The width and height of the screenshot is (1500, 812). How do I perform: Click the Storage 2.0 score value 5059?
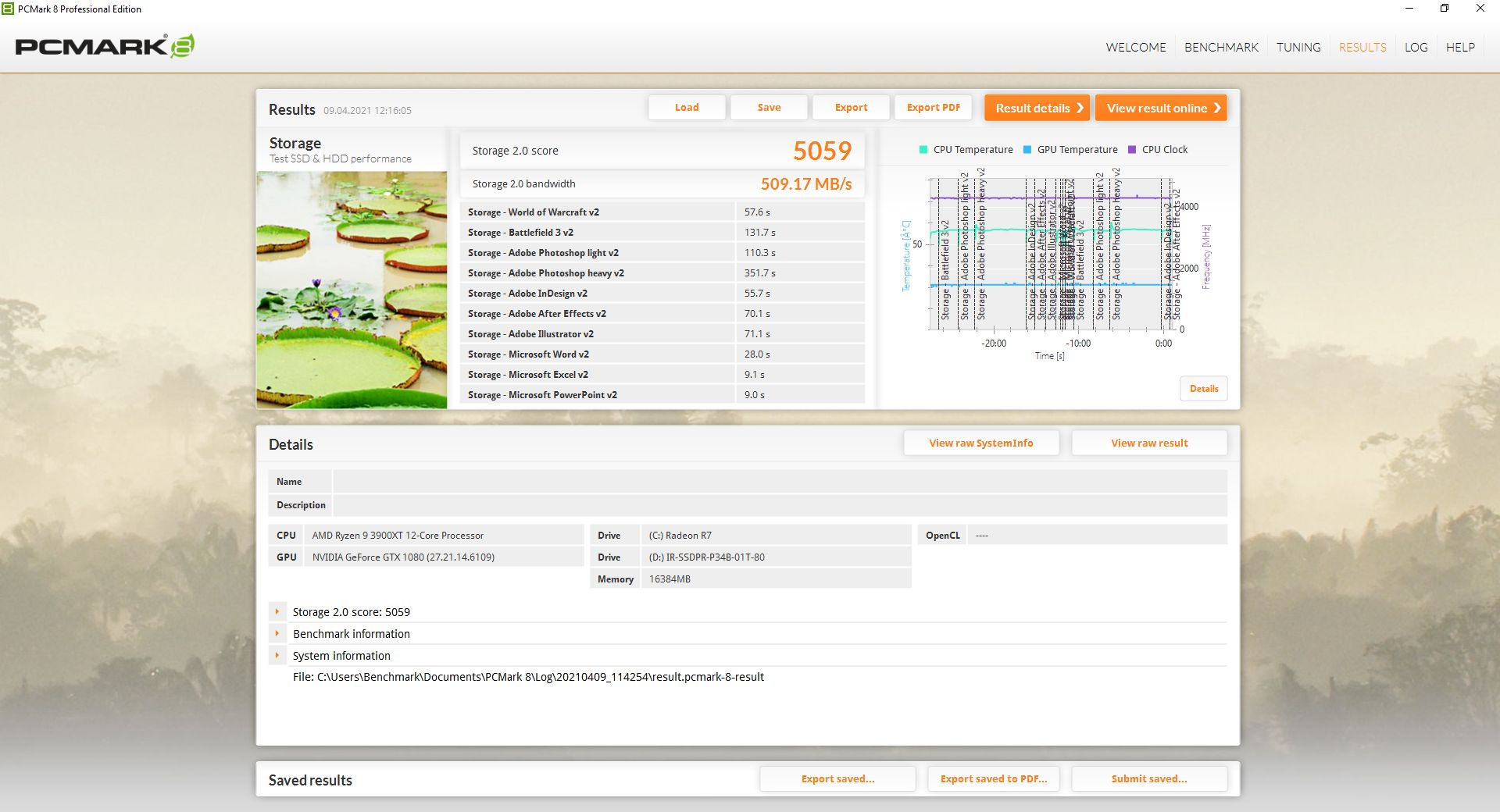[822, 151]
